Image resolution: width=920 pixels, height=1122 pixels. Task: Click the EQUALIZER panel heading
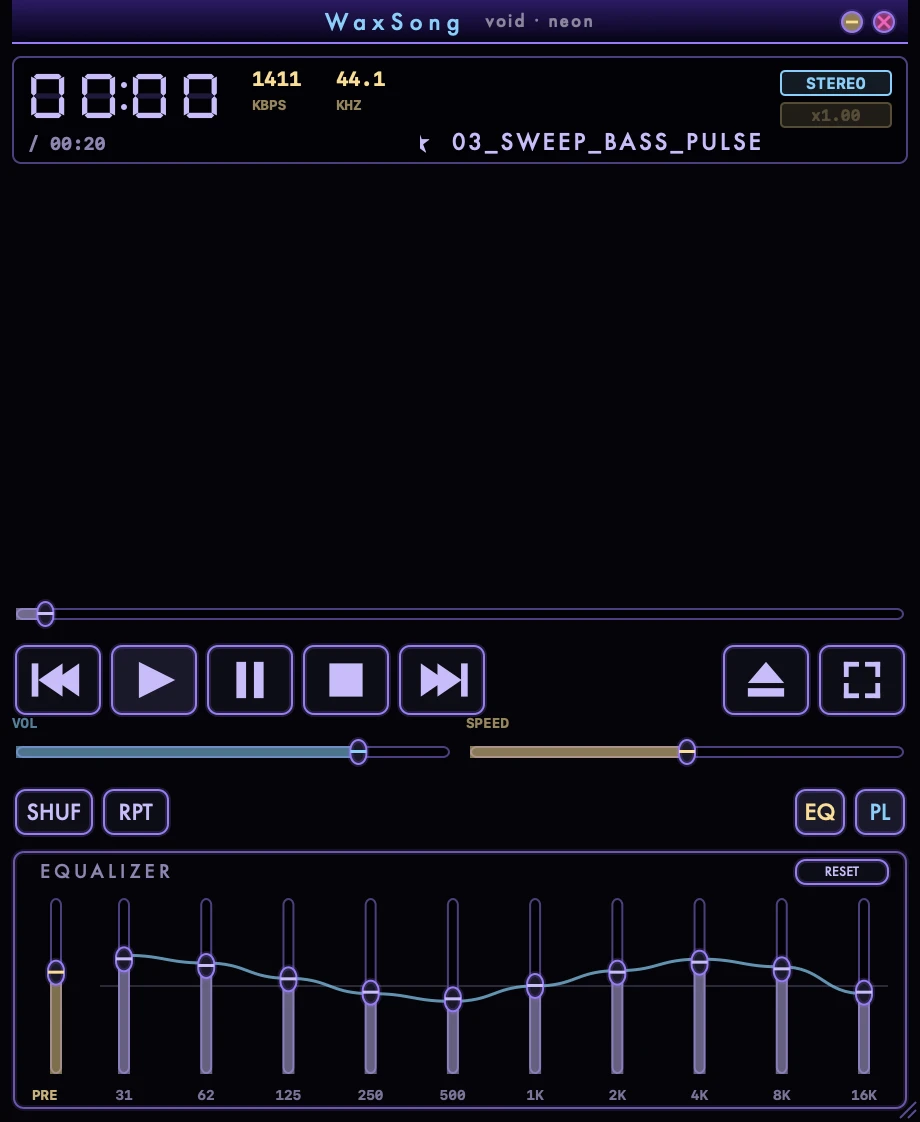point(106,872)
